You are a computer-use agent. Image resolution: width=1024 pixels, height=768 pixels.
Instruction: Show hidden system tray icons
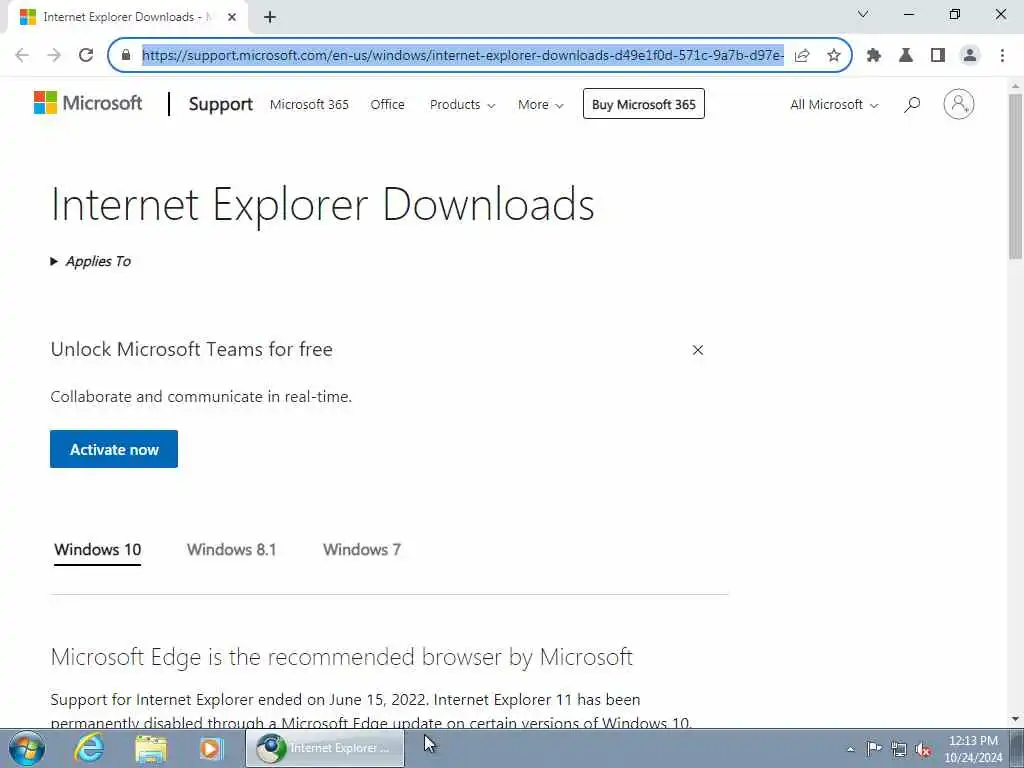[850, 749]
